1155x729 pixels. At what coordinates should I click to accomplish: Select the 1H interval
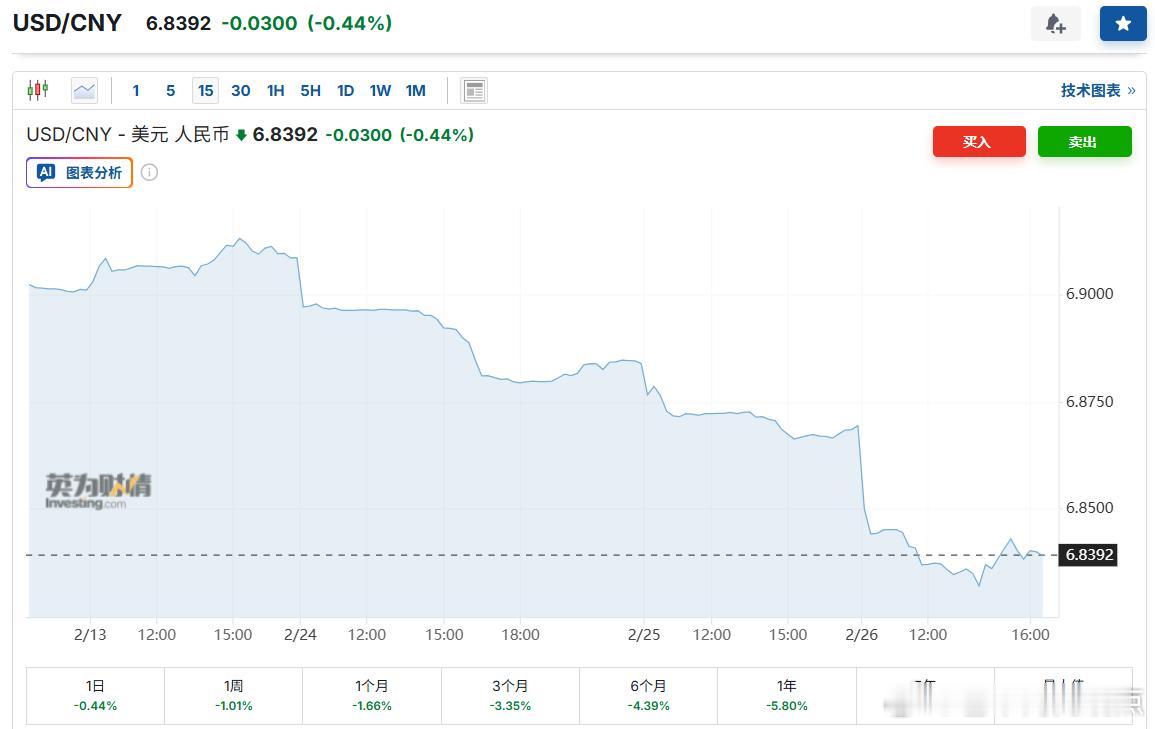275,91
